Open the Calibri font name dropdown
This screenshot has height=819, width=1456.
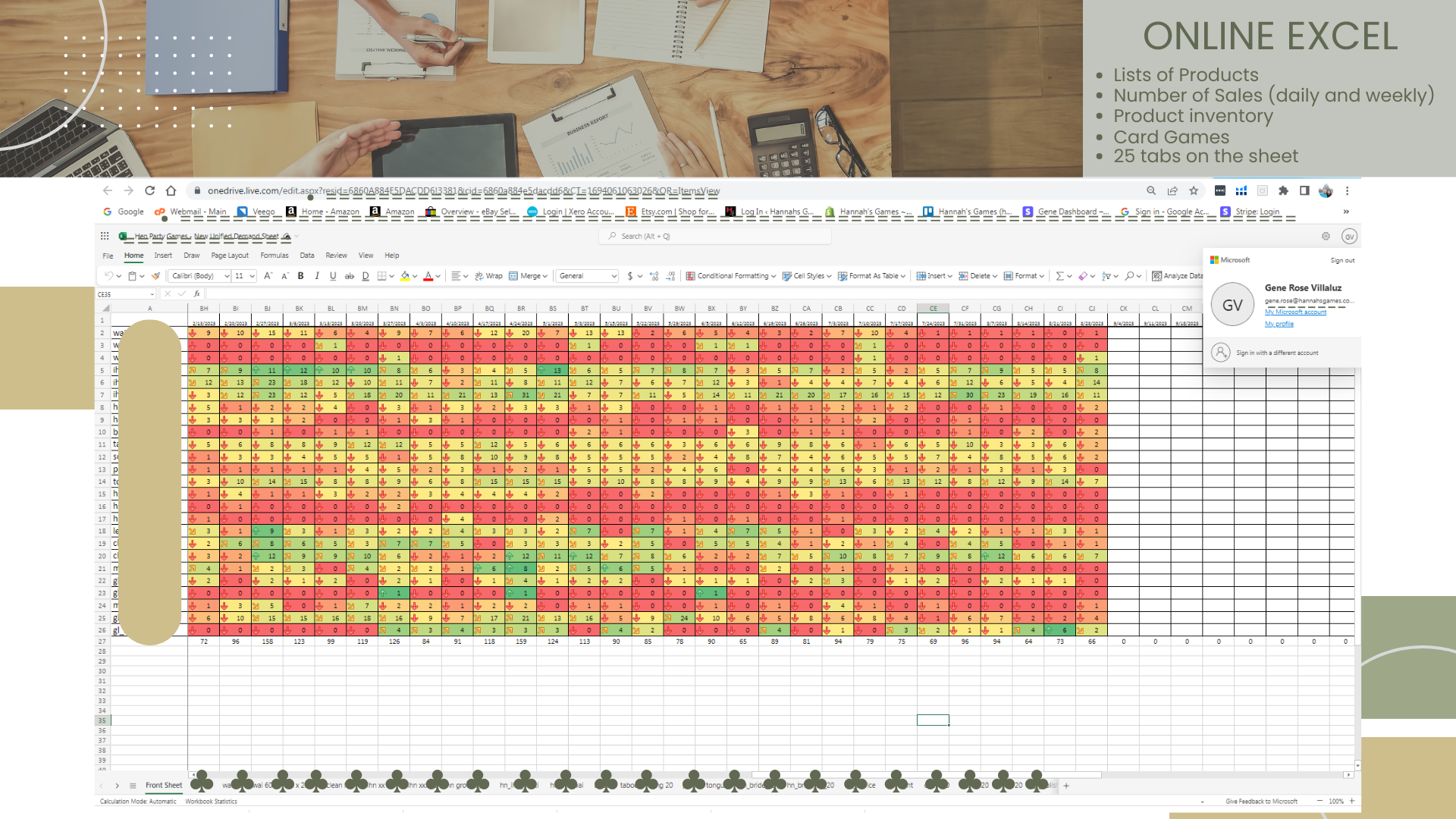199,276
